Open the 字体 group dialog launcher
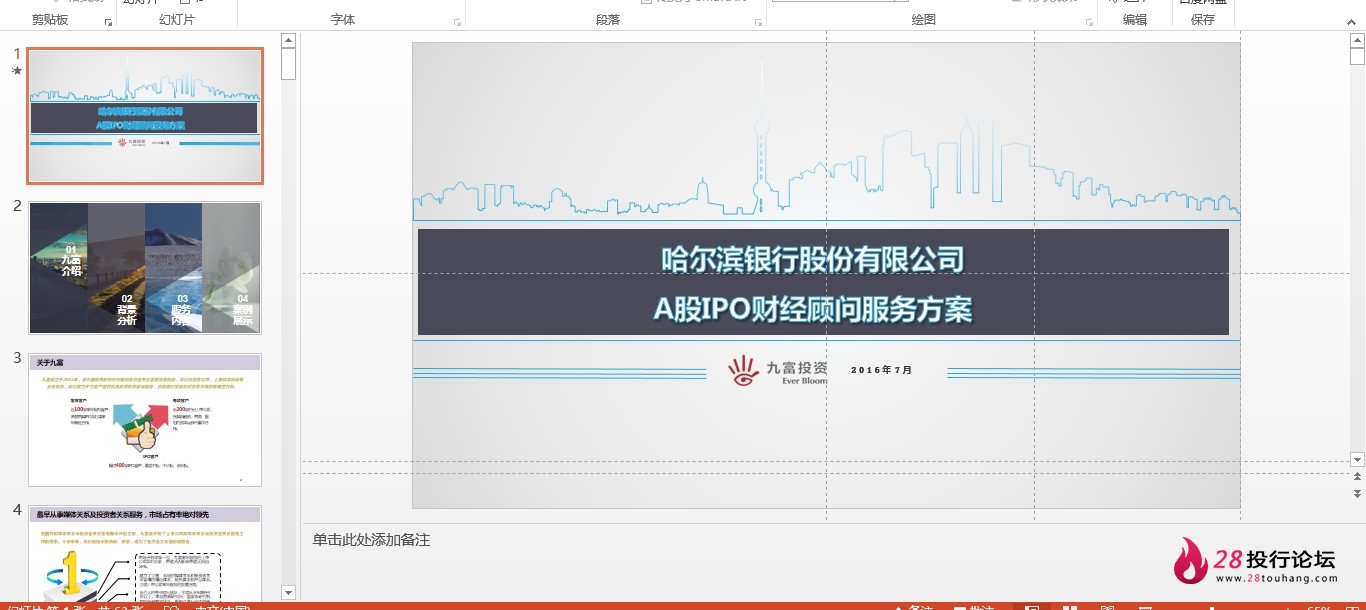 click(458, 21)
